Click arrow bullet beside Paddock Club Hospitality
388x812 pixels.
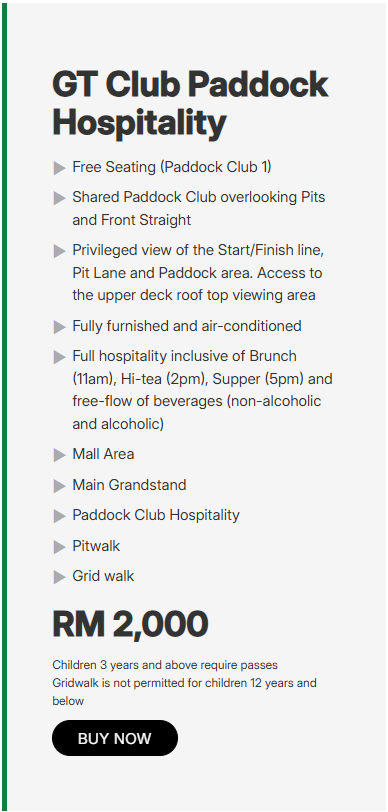60,516
